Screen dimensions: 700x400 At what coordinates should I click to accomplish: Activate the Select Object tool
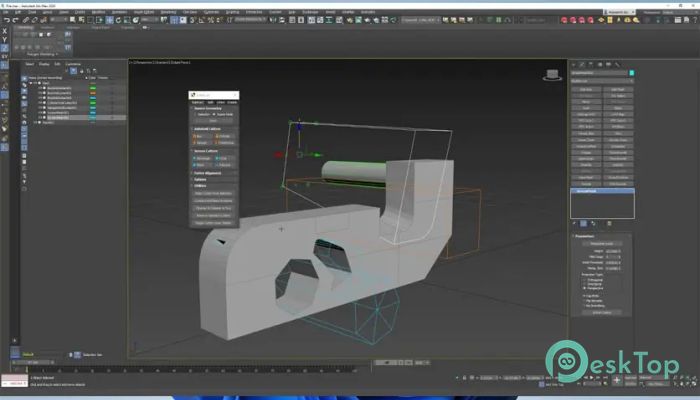click(72, 20)
